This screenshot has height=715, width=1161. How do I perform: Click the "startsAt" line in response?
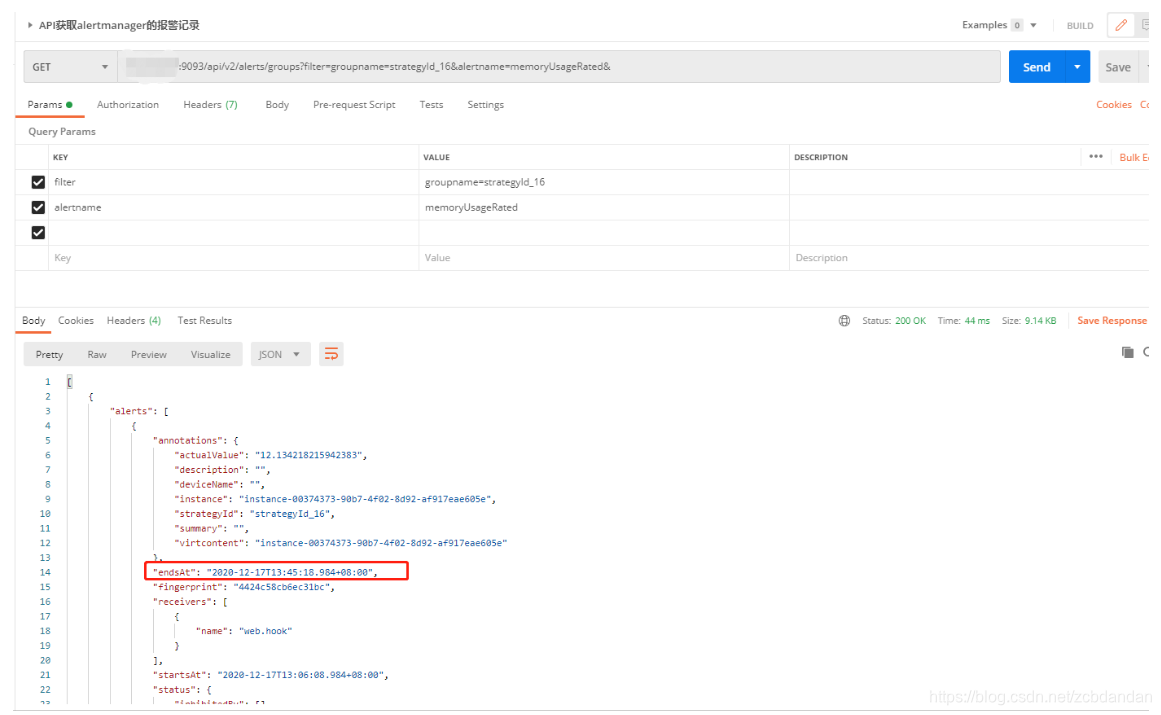(x=270, y=675)
